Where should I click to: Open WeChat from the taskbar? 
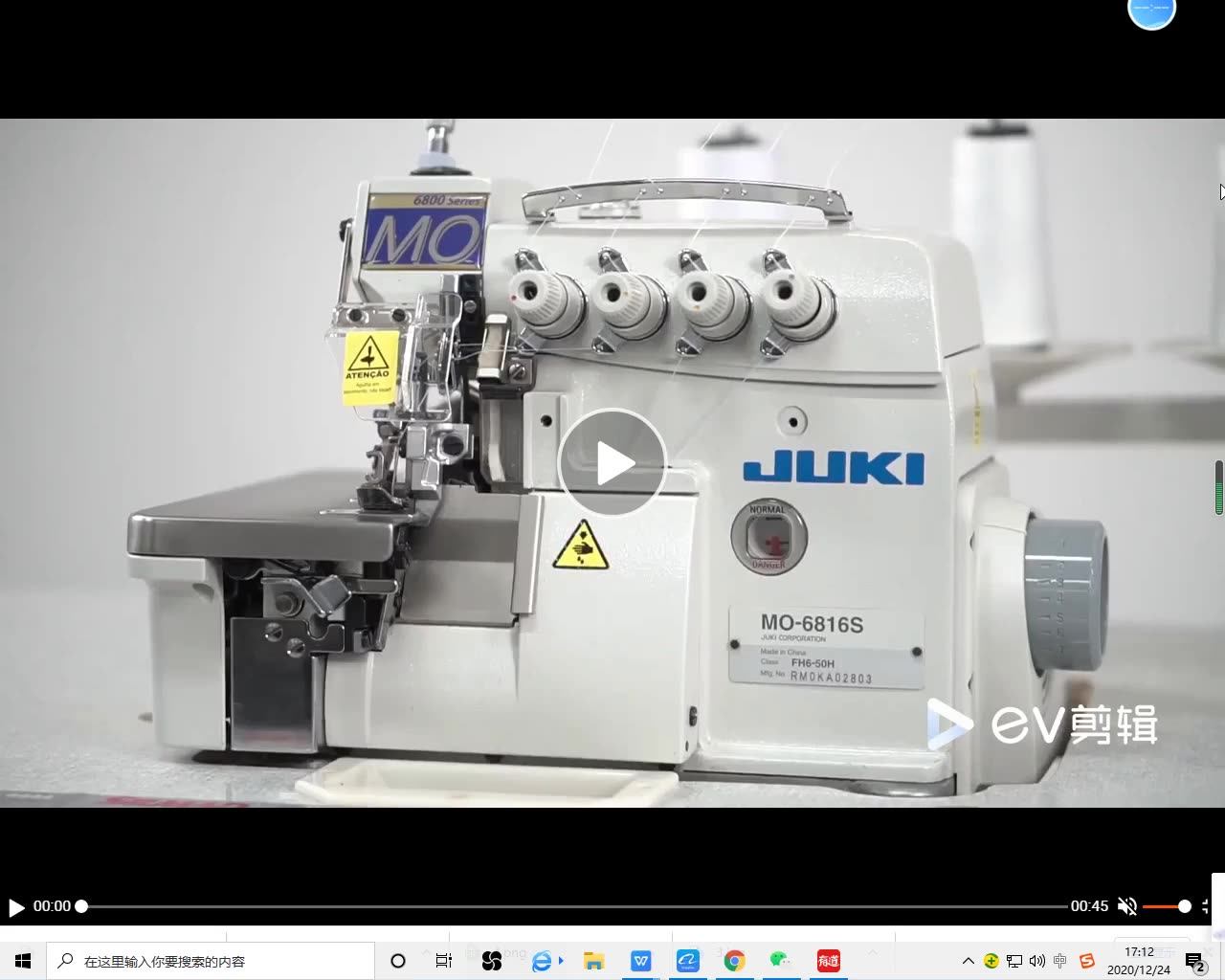click(x=781, y=961)
